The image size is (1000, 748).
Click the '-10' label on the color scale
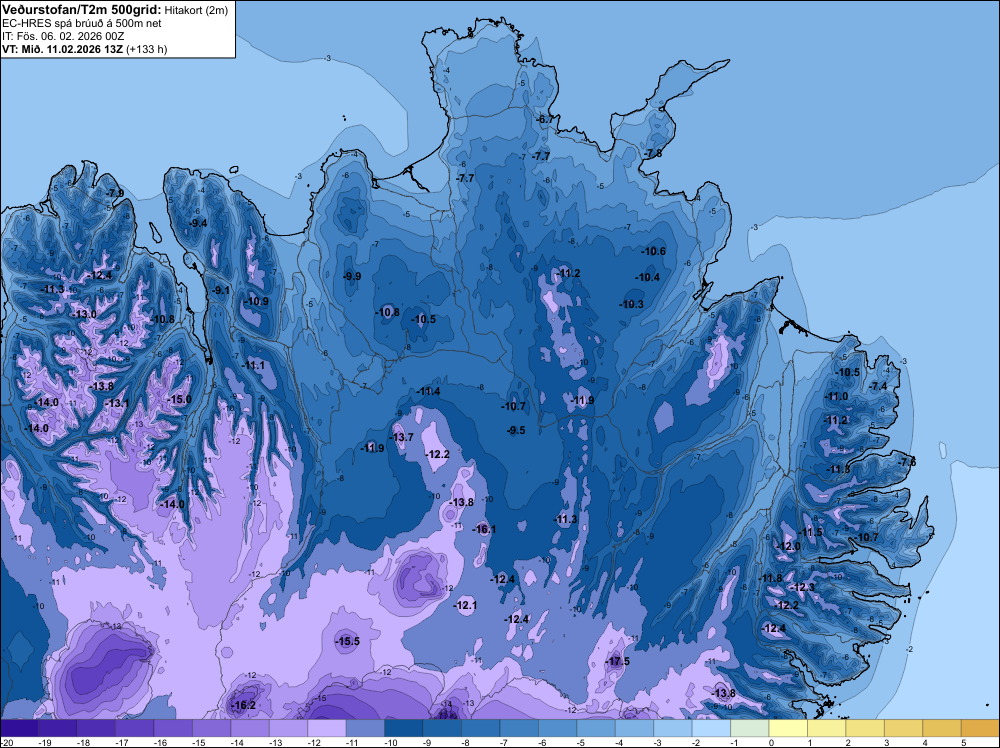390,743
